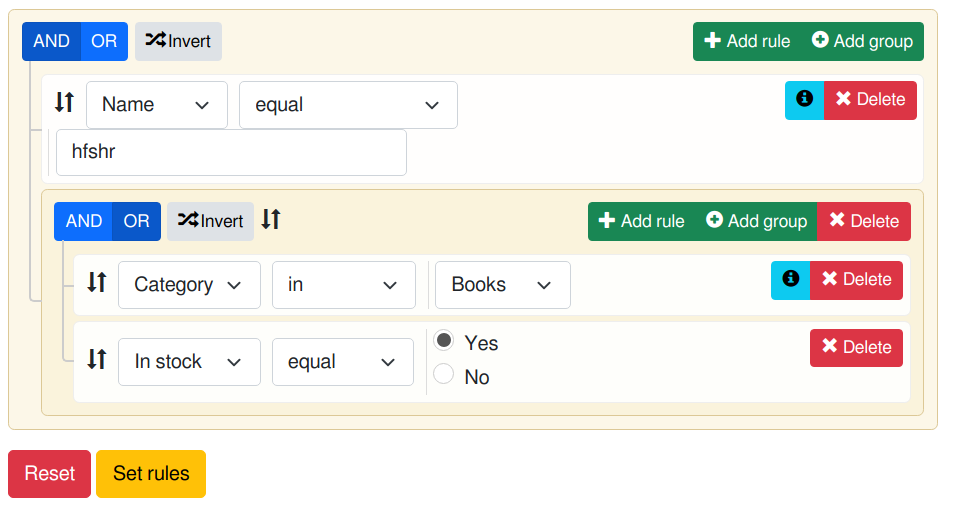Image resolution: width=954 pixels, height=508 pixels.
Task: Delete the In stock rule
Action: [856, 347]
